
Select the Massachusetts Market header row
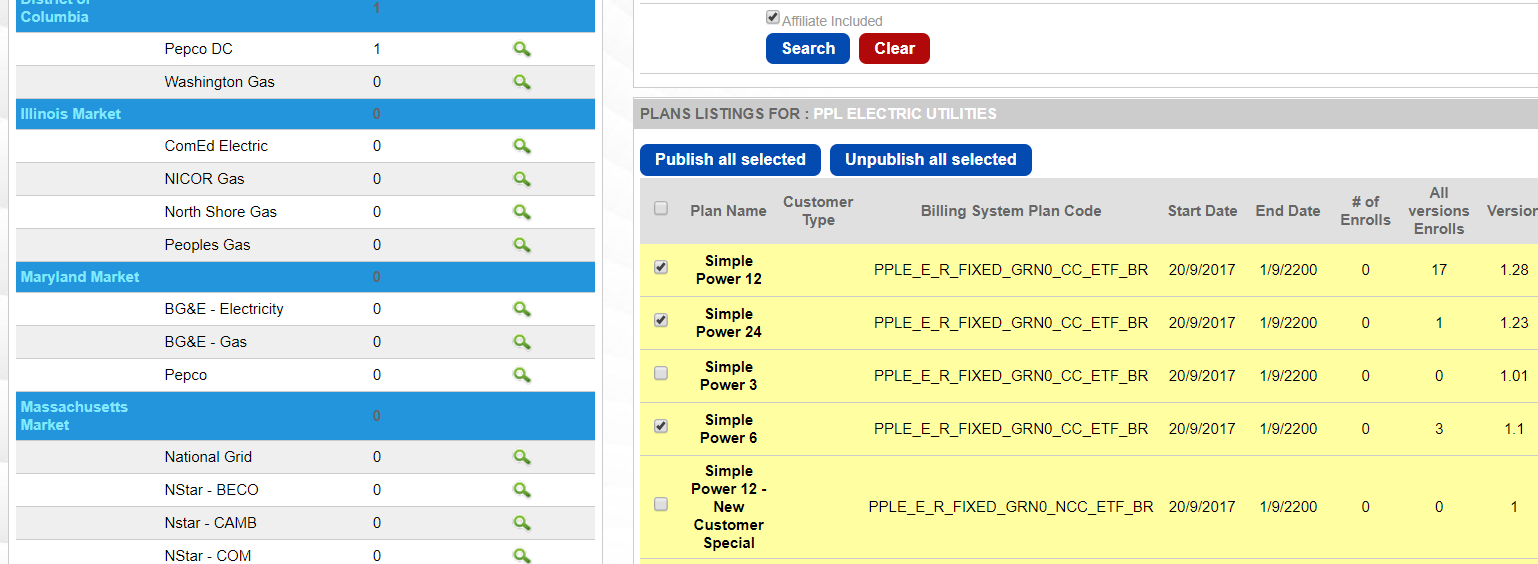(x=305, y=416)
